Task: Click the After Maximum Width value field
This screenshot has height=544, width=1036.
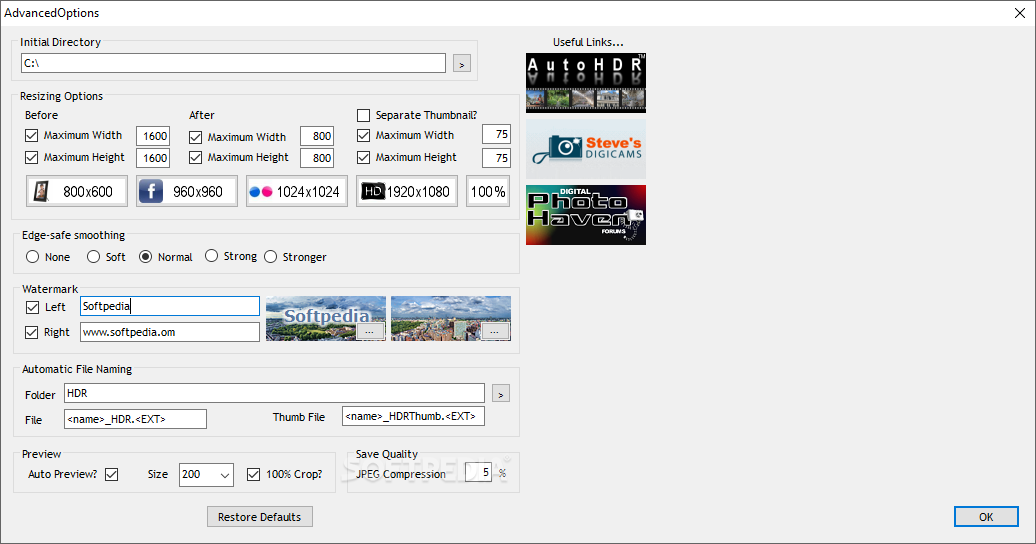Action: (x=316, y=136)
